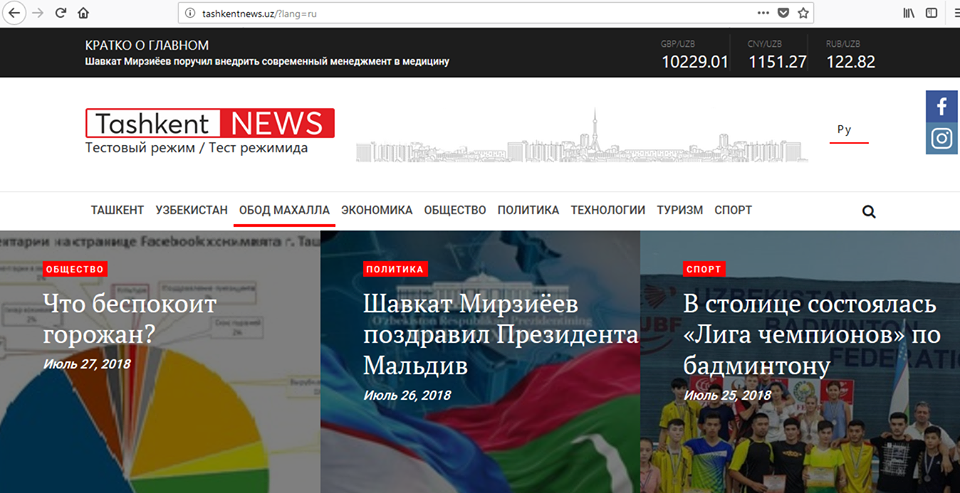Screen dimensions: 960x493
Task: Open the ТЕХНОЛОГИИ menu section
Action: [608, 210]
